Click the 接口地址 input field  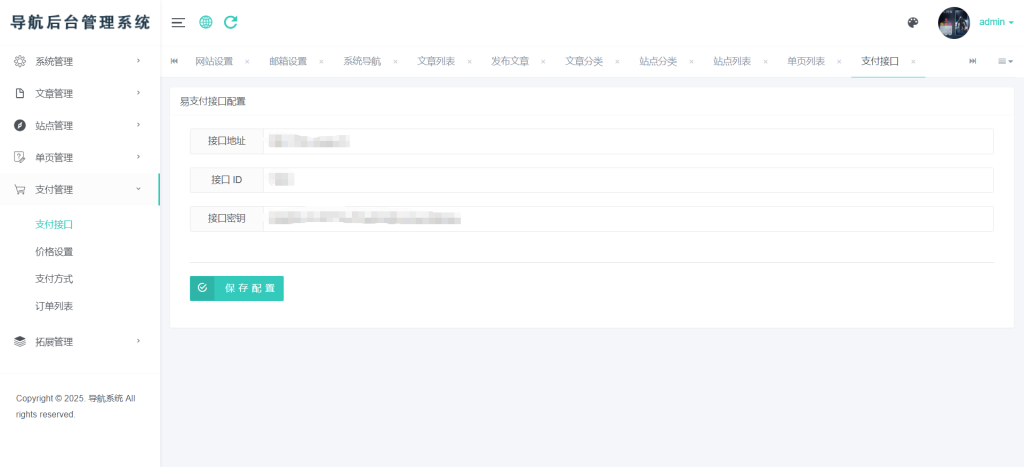click(x=627, y=141)
